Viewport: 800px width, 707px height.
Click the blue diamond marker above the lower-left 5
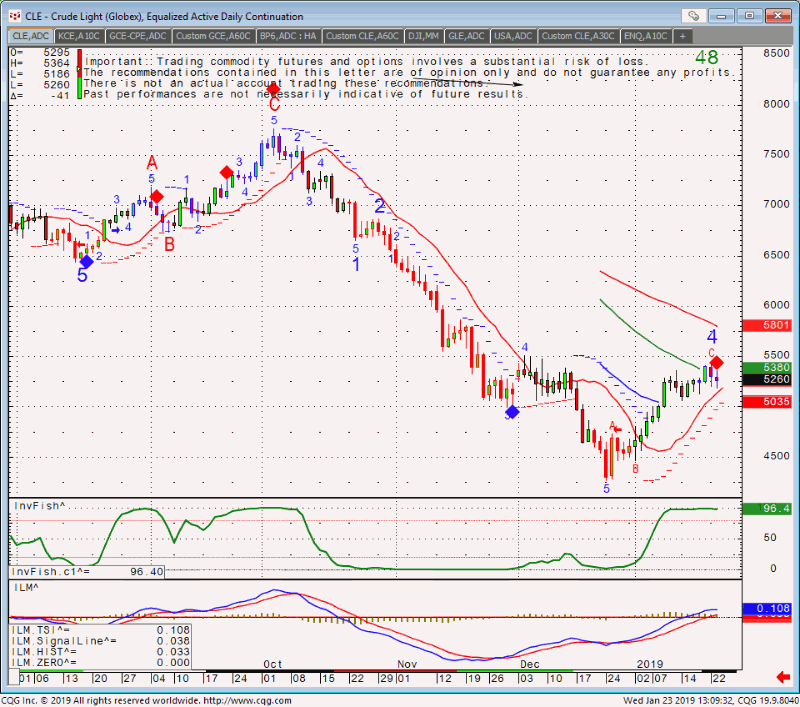click(x=86, y=261)
